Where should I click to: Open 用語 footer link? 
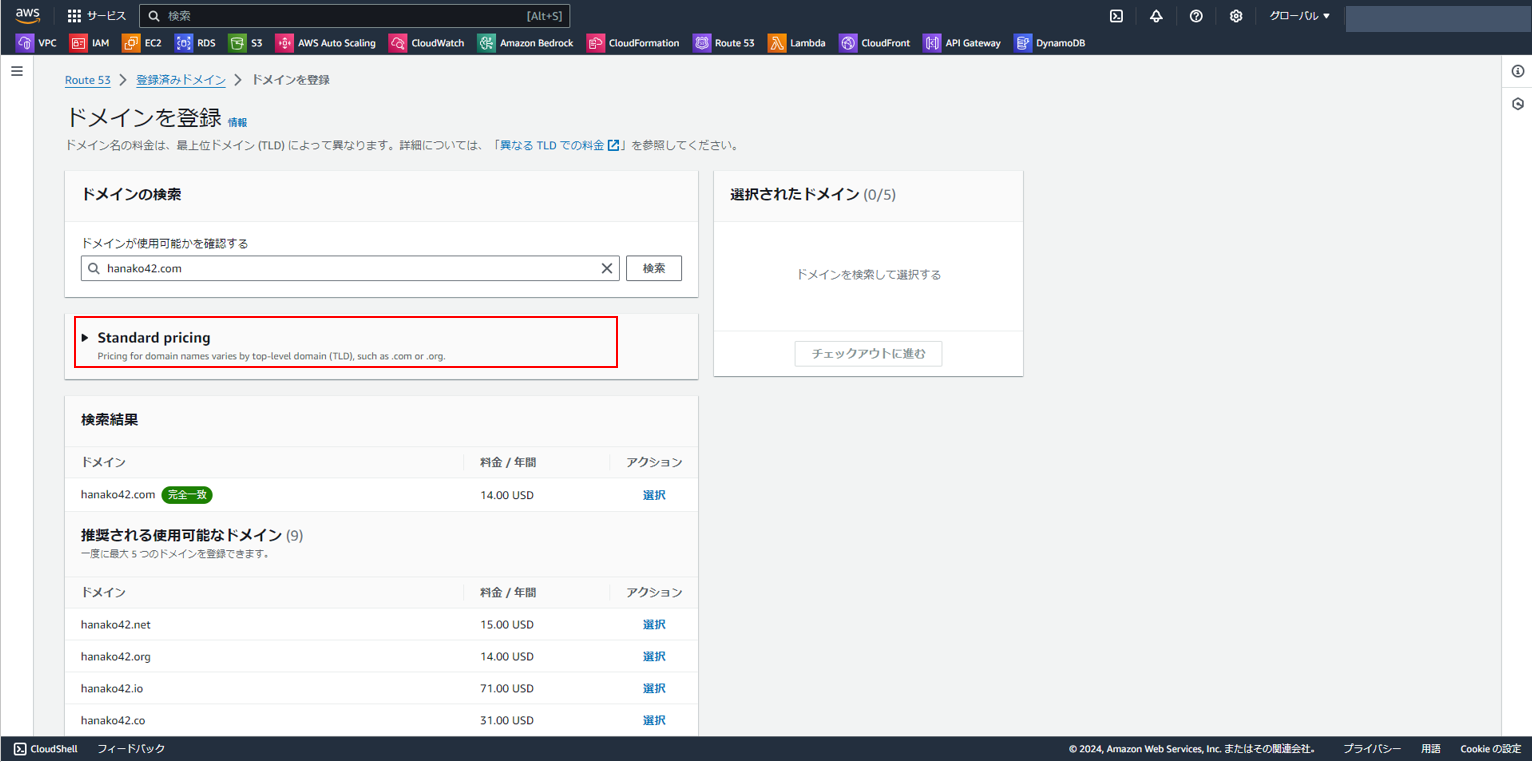(x=1431, y=749)
